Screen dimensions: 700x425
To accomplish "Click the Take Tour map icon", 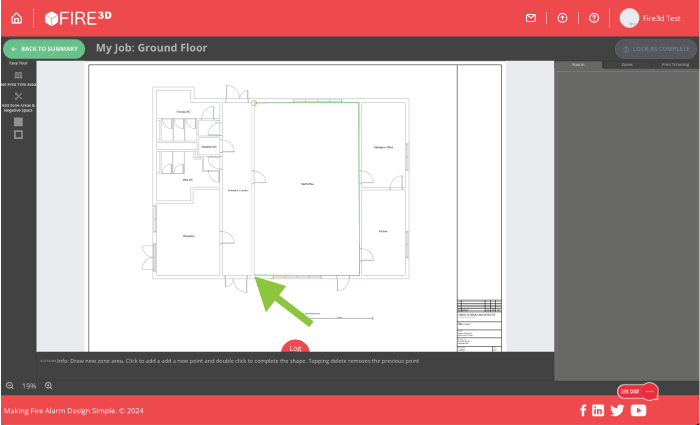I will [18, 75].
